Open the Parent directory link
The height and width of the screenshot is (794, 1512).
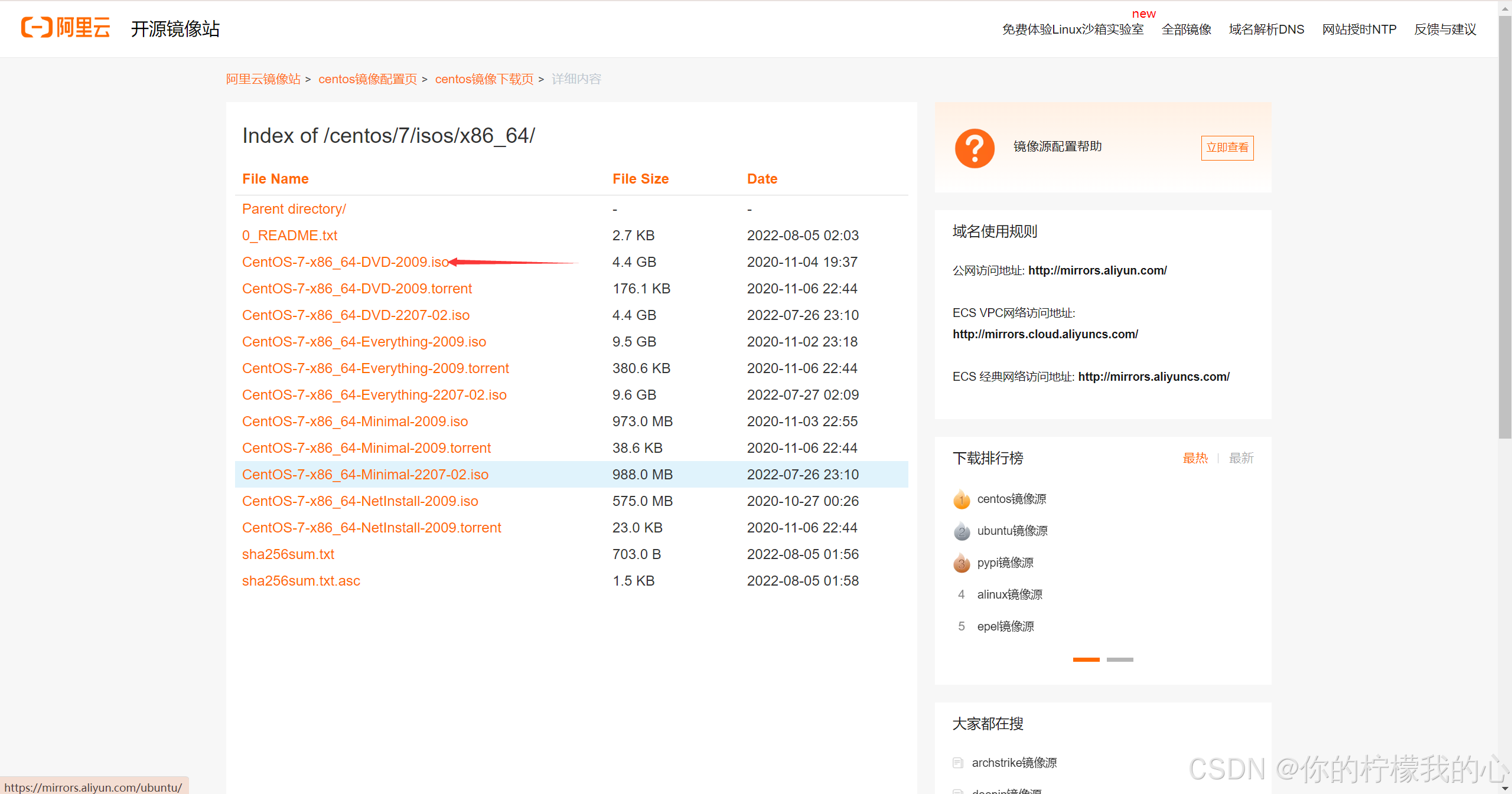[294, 209]
